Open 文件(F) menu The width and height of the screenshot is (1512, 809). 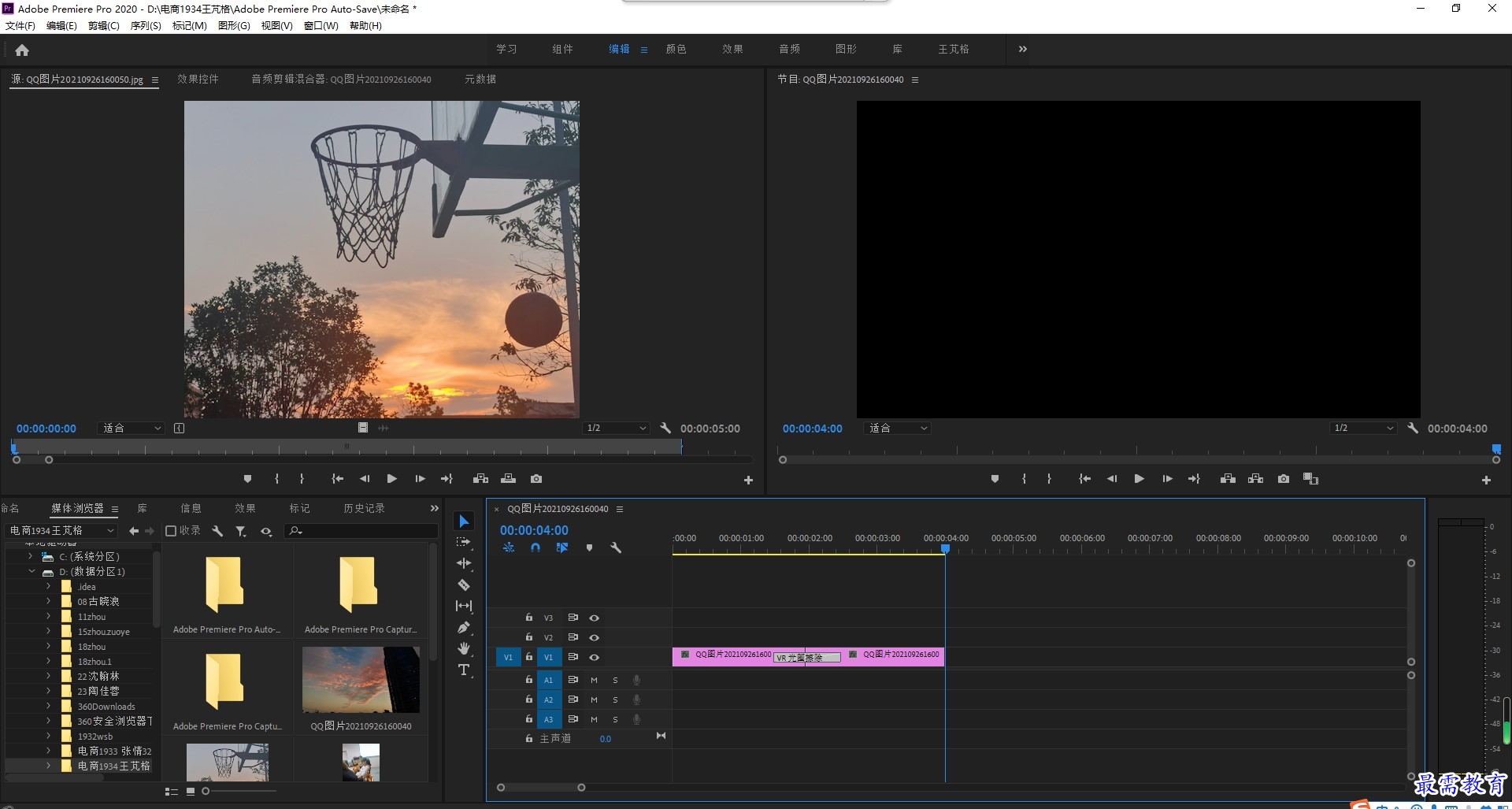(20, 25)
